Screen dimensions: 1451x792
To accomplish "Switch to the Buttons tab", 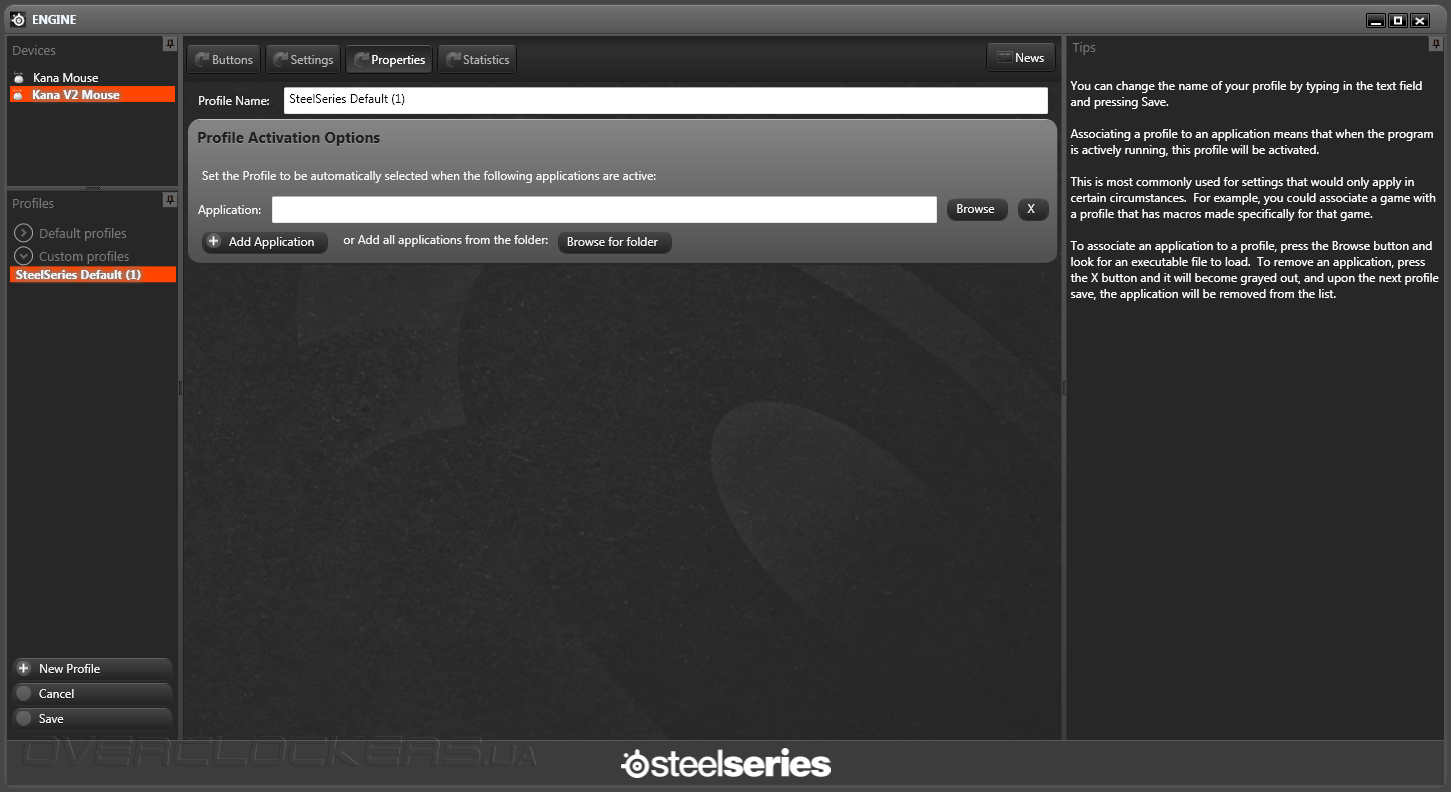I will click(224, 60).
